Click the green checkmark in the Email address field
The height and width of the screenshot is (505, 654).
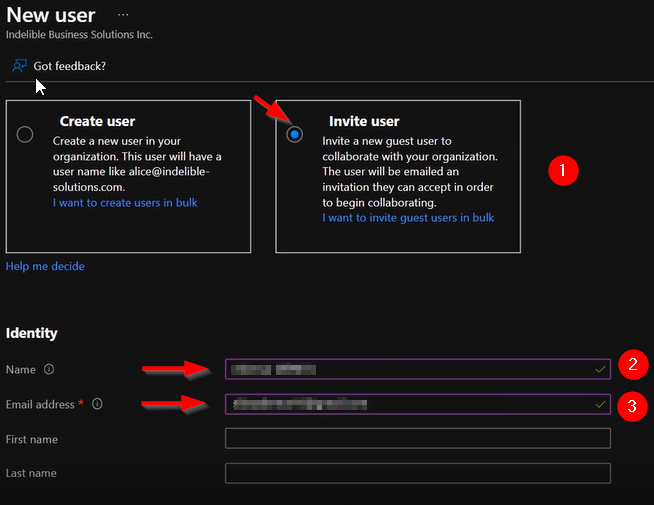pyautogui.click(x=601, y=404)
